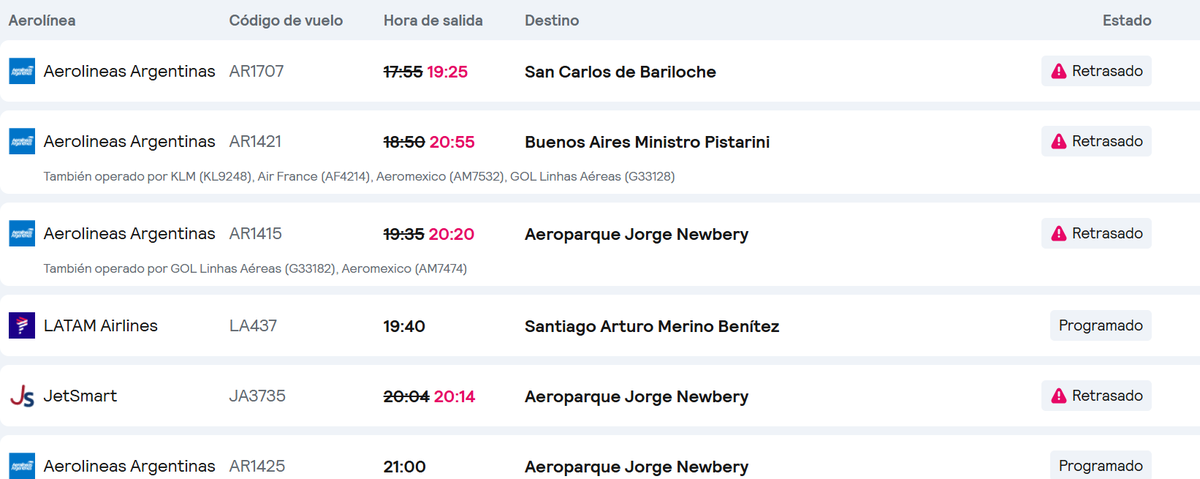Click the airline logo beside flight AR1421
The image size is (1200, 479).
coord(21,141)
